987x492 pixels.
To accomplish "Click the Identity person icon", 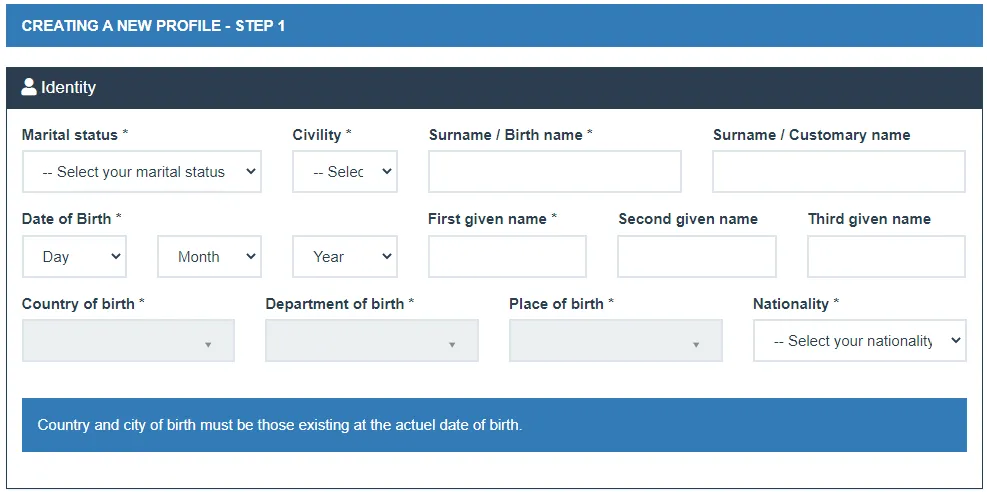I will pos(29,87).
